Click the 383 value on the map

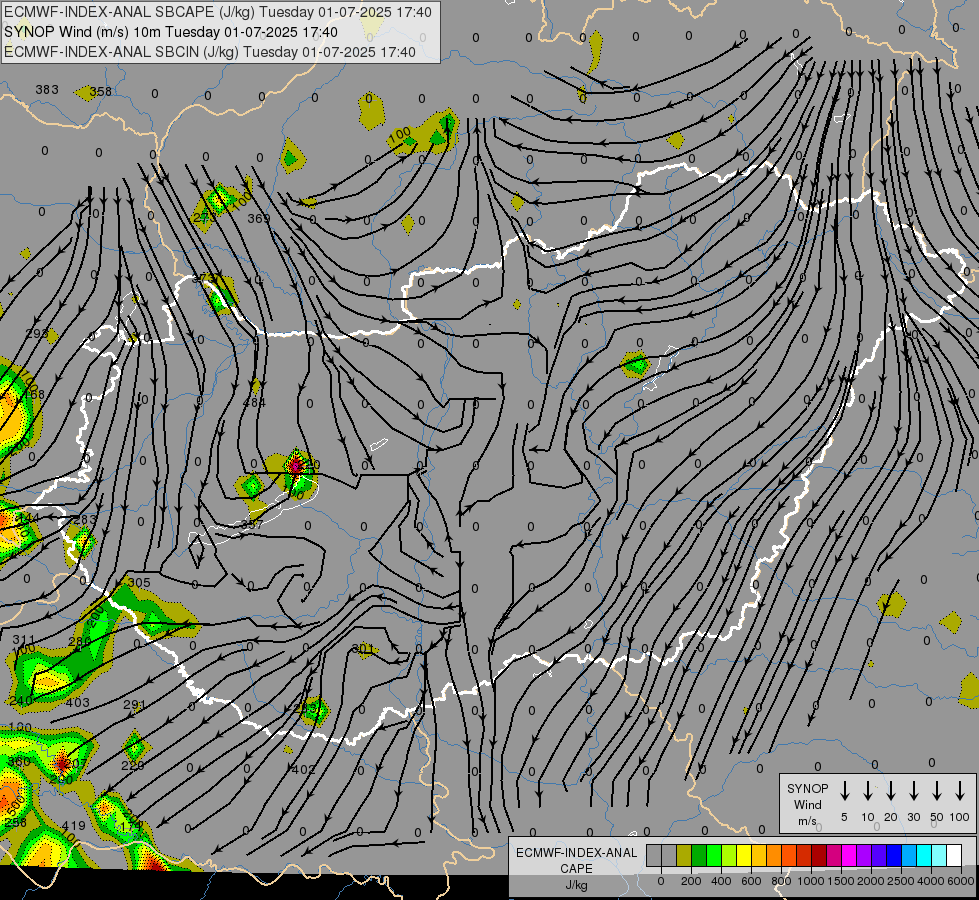tap(47, 90)
